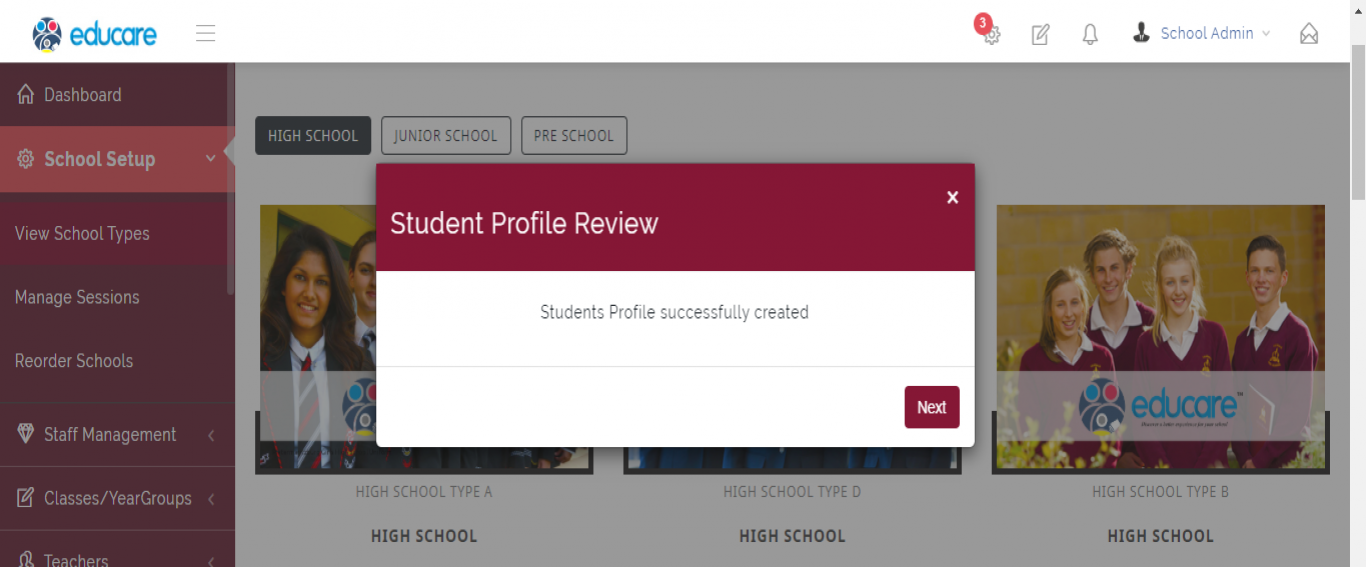Image resolution: width=1366 pixels, height=567 pixels.
Task: Expand the Staff Management submenu arrow
Action: tap(211, 435)
